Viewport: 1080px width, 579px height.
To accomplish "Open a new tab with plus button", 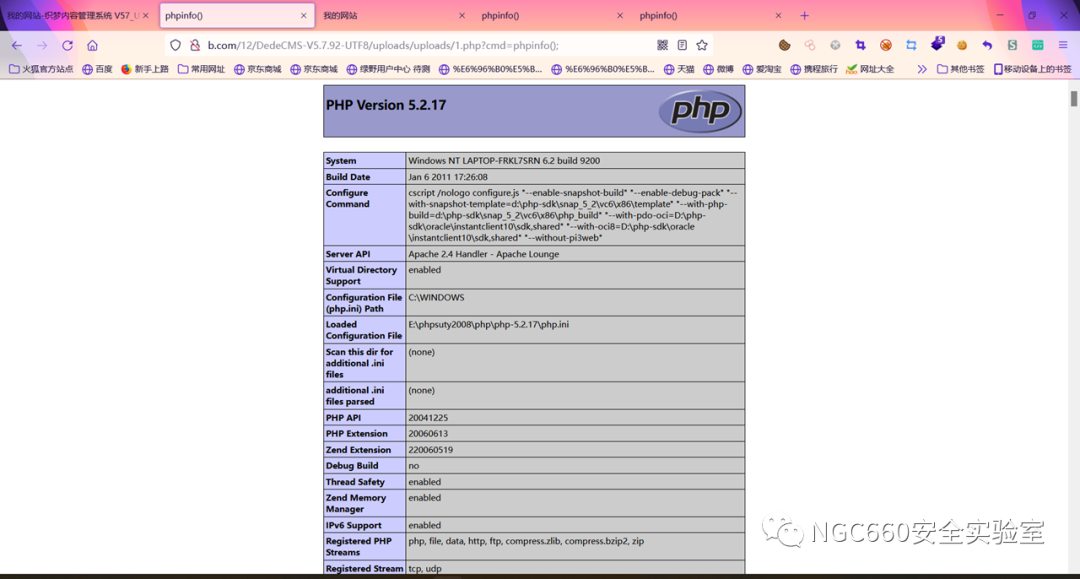I will (x=804, y=15).
